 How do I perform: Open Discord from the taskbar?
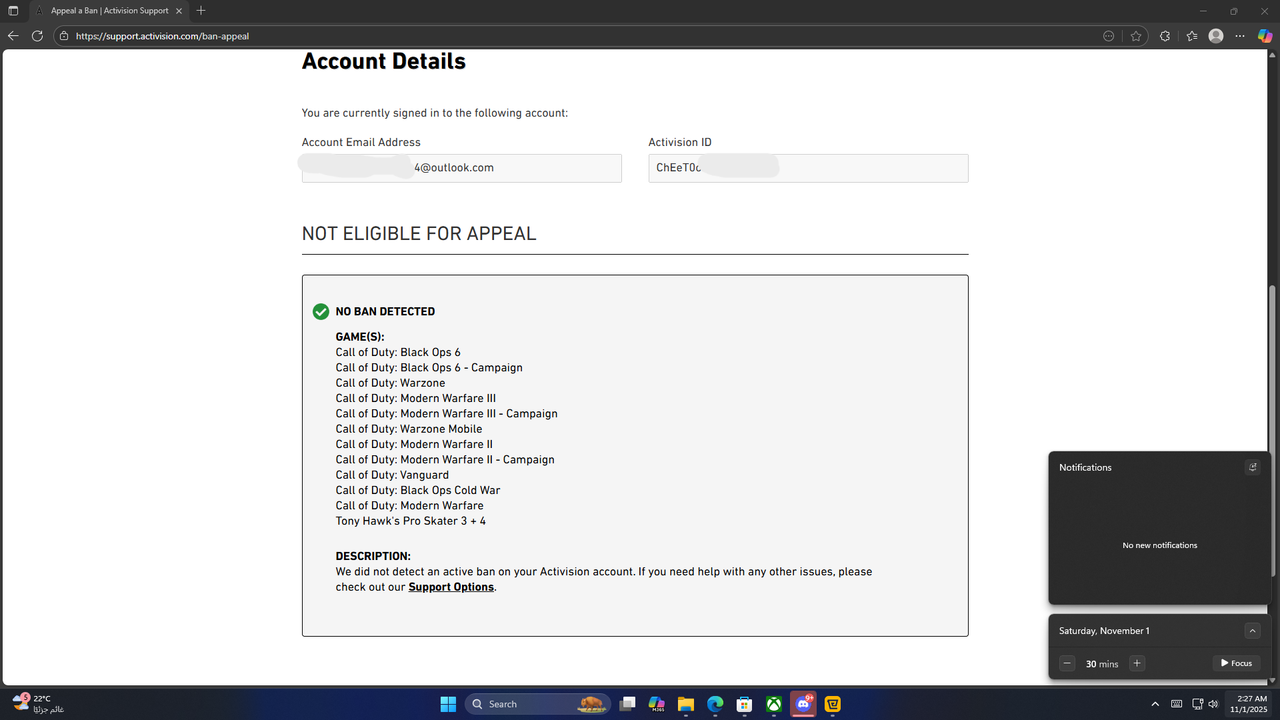tap(803, 704)
